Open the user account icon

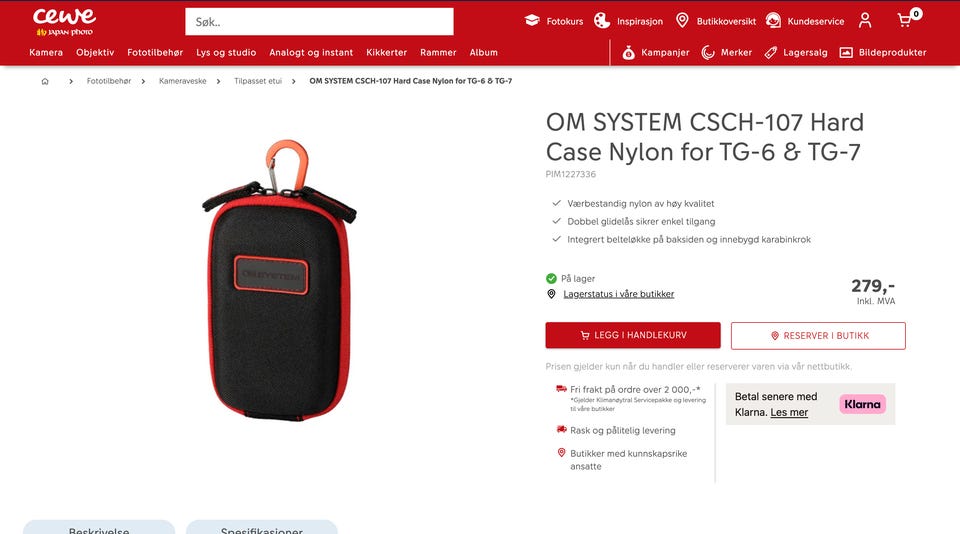tap(864, 21)
